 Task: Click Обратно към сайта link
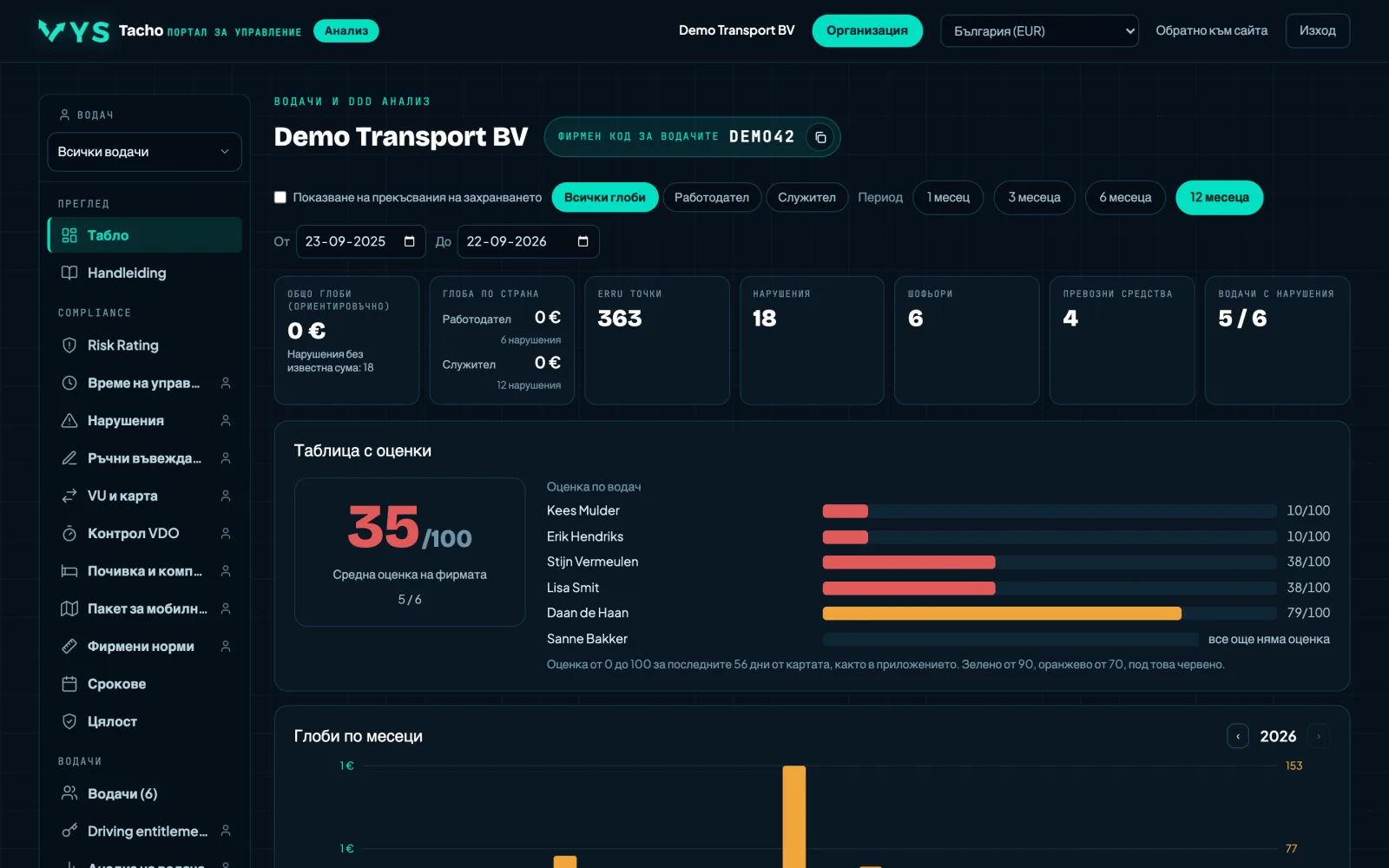point(1211,31)
